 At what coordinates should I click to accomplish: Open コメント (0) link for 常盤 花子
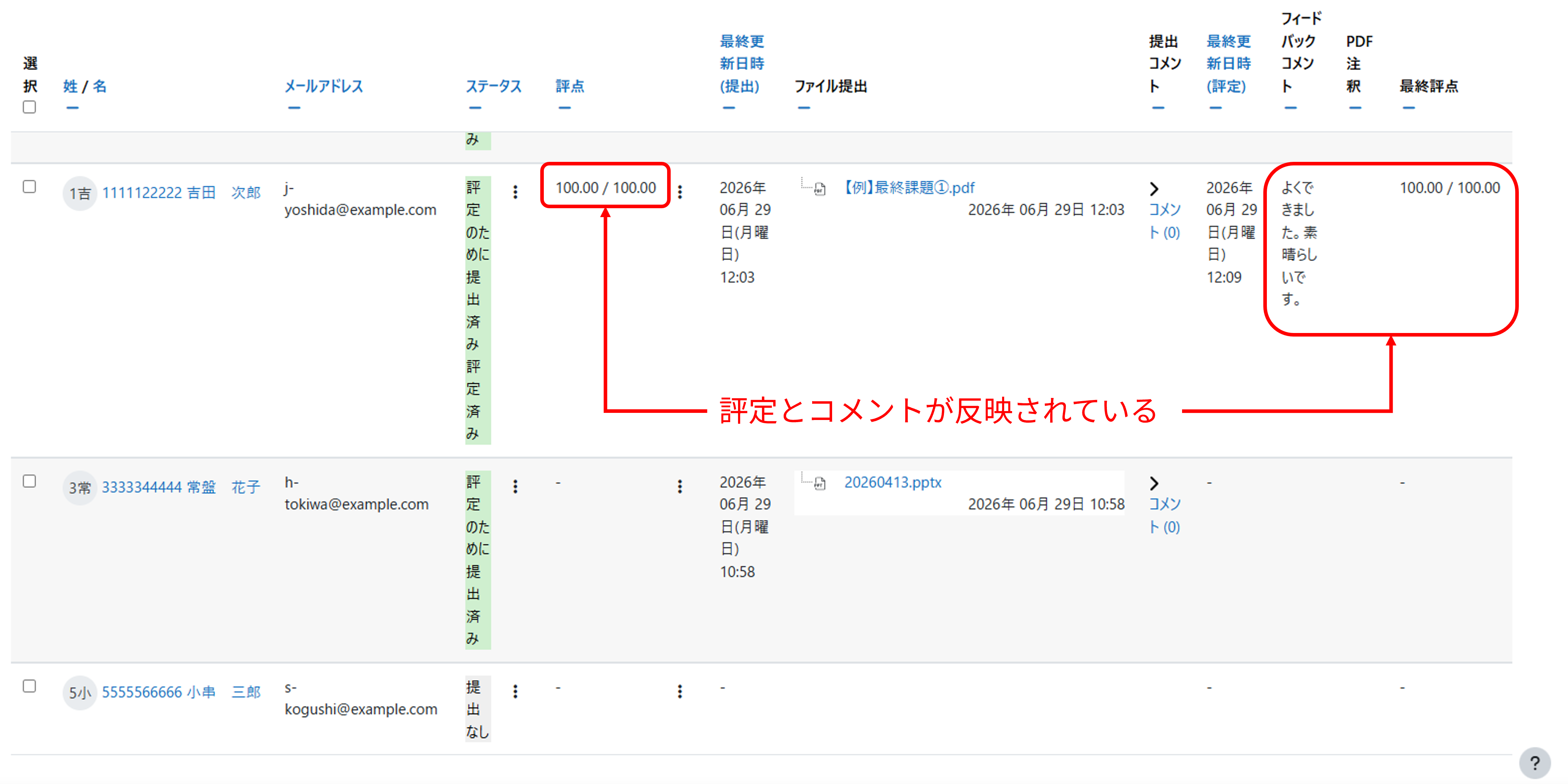point(1165,515)
